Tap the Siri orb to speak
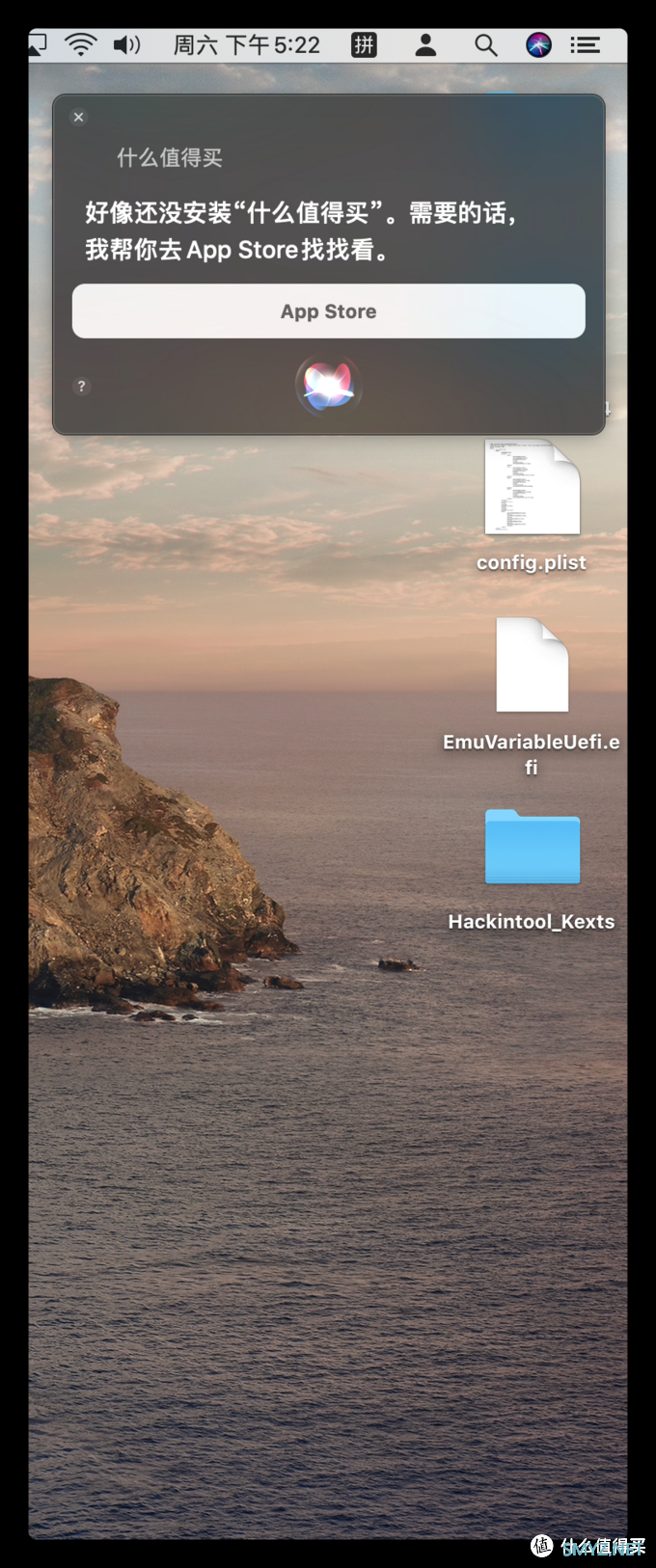The height and width of the screenshot is (1568, 656). [328, 385]
